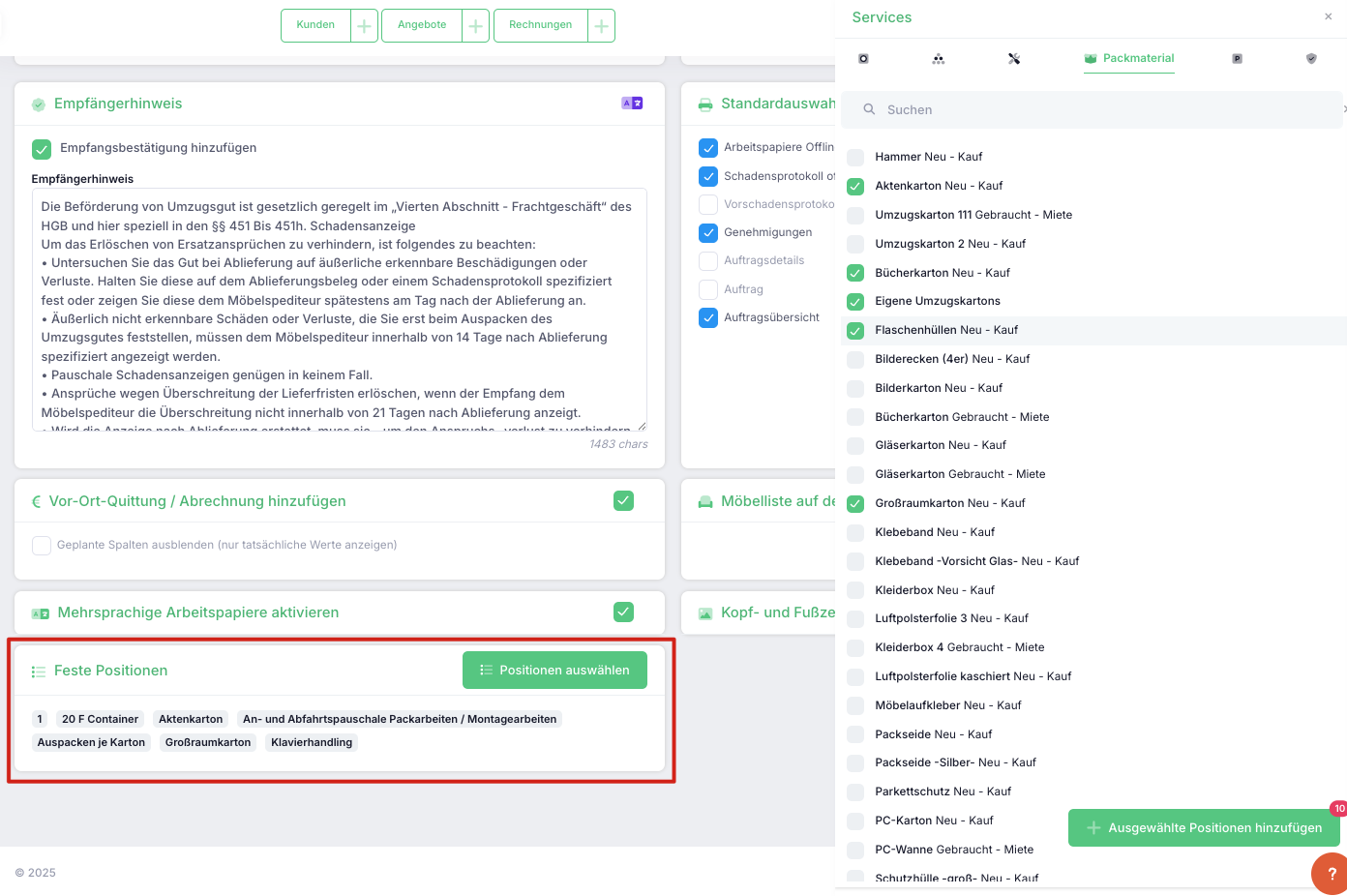Open the Angebote menu
The width and height of the screenshot is (1347, 896).
(x=422, y=25)
